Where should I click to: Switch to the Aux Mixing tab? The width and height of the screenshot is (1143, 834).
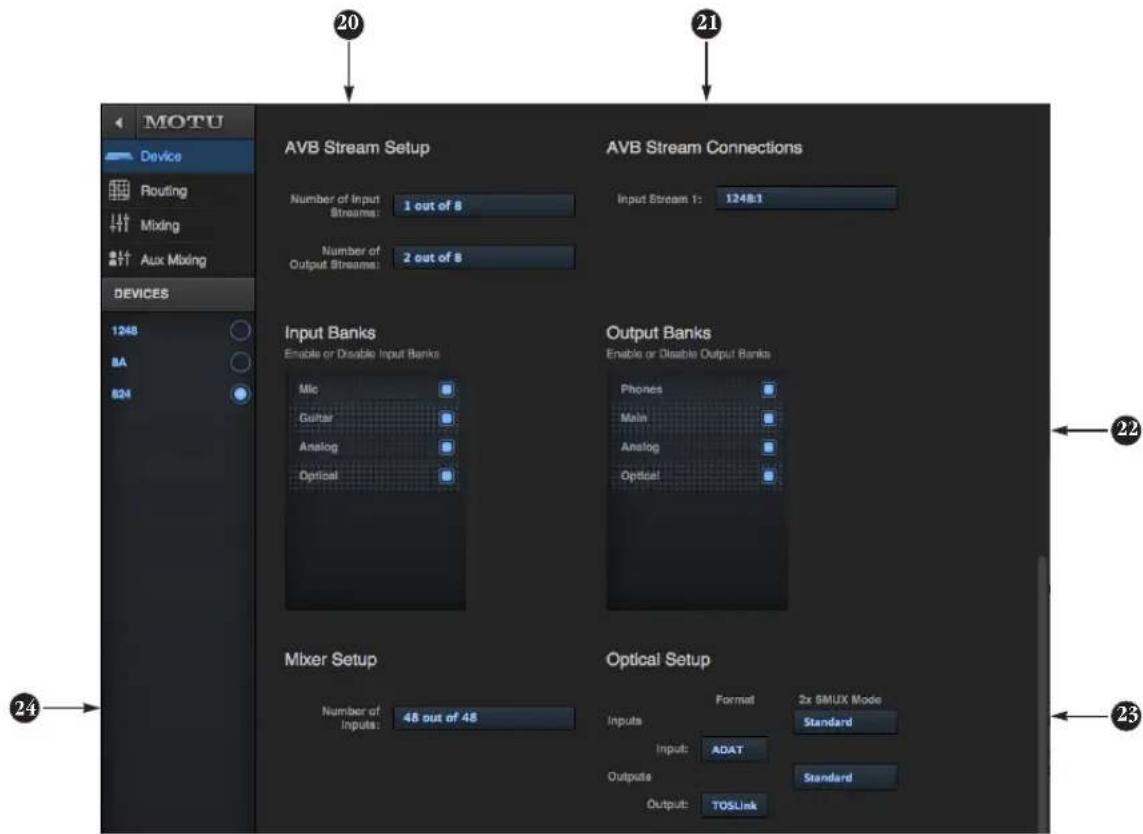click(x=178, y=259)
